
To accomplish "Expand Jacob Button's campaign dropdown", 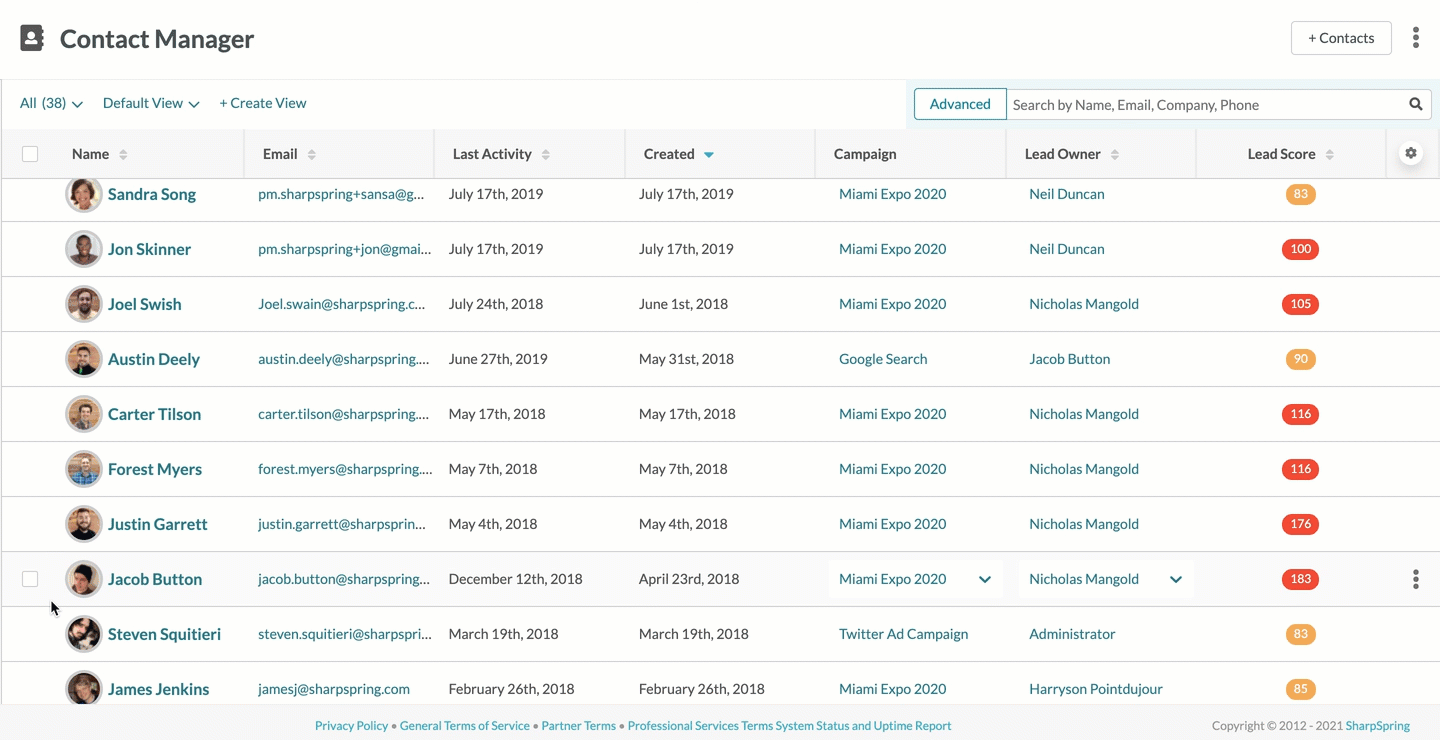I will [984, 579].
